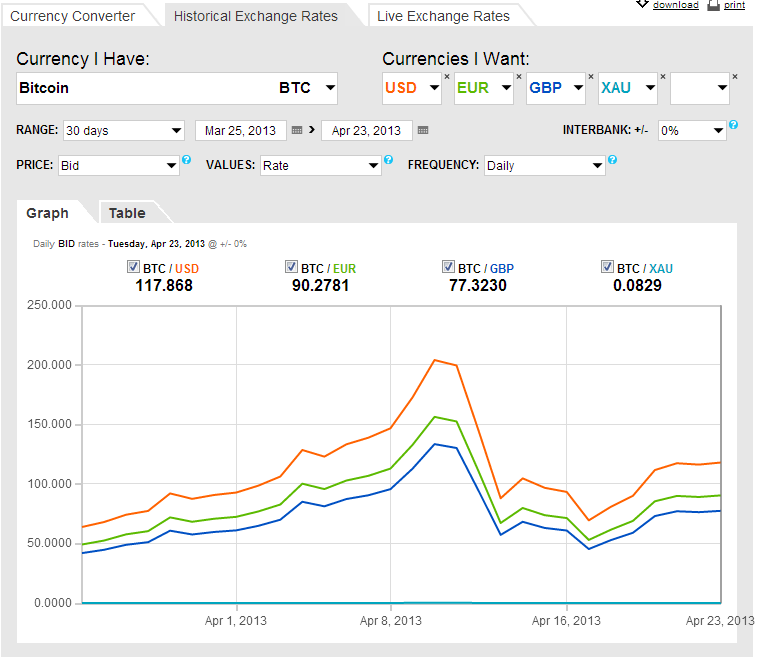Switch to the Currency Converter tab

point(72,16)
